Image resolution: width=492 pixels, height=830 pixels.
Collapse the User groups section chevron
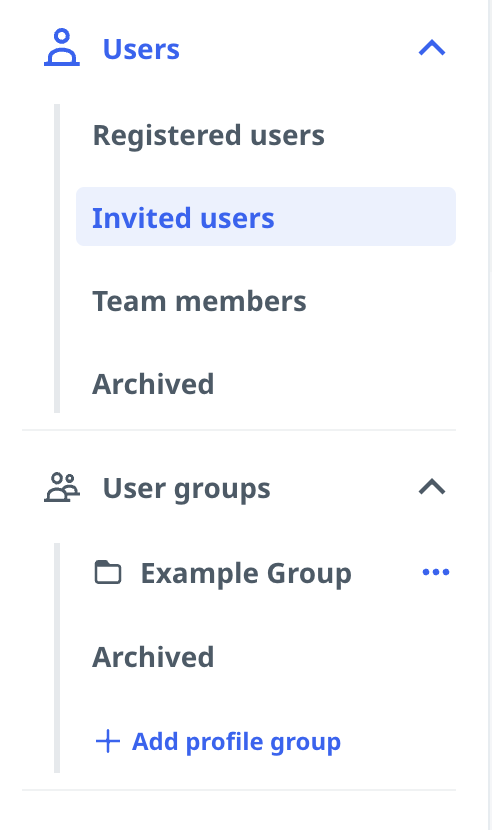[432, 487]
